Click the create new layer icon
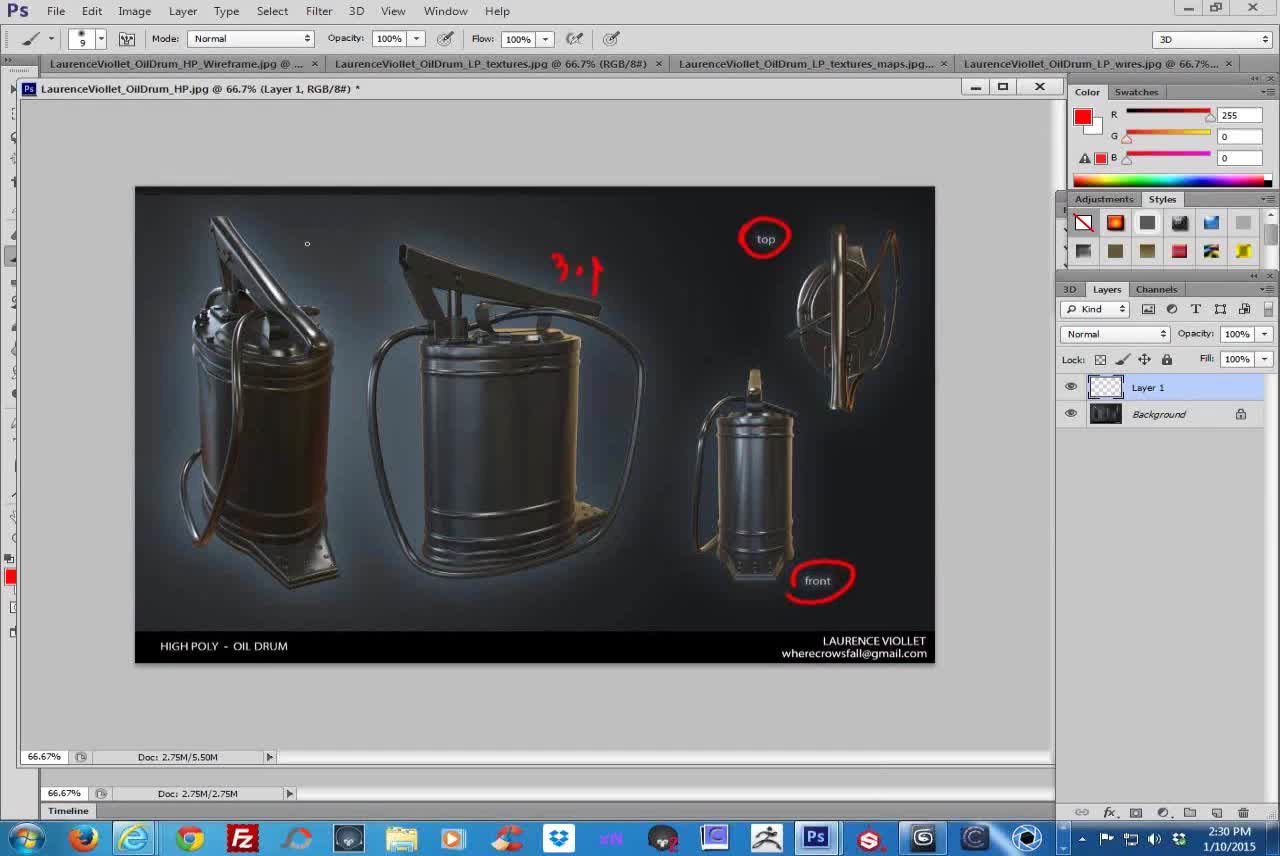Image resolution: width=1280 pixels, height=856 pixels. [x=1217, y=813]
